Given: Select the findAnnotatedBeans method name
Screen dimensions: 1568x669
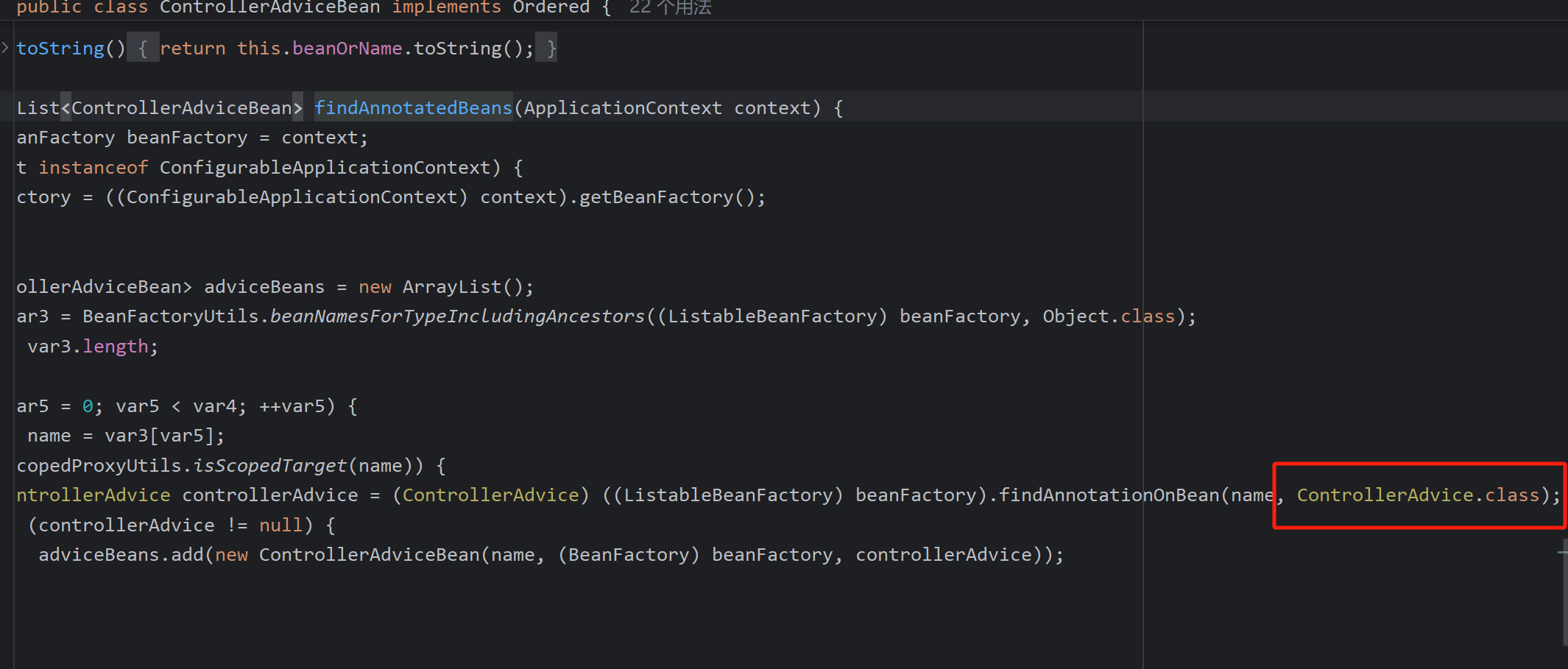Looking at the screenshot, I should (x=413, y=108).
